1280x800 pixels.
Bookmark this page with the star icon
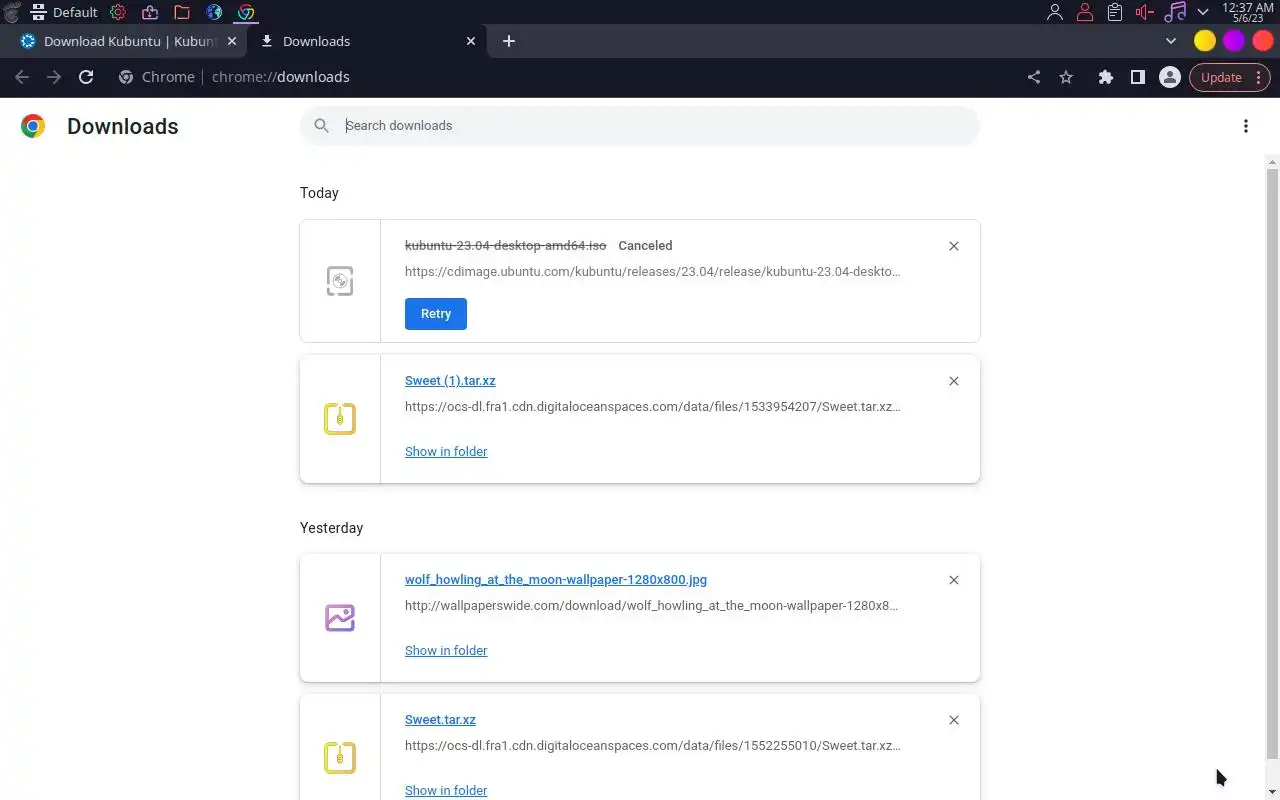(1066, 77)
